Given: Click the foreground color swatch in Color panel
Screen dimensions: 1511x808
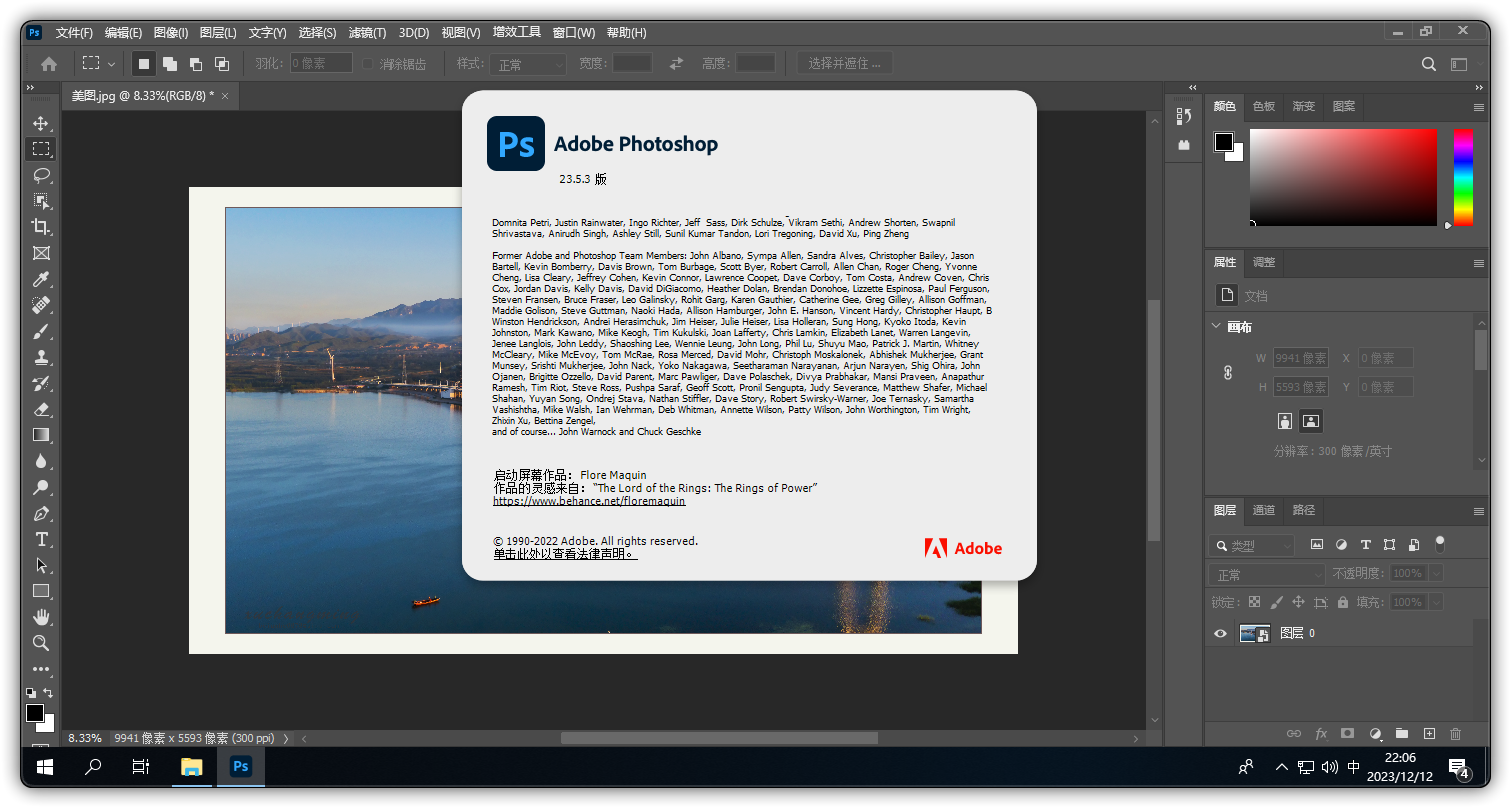Looking at the screenshot, I should point(1224,142).
